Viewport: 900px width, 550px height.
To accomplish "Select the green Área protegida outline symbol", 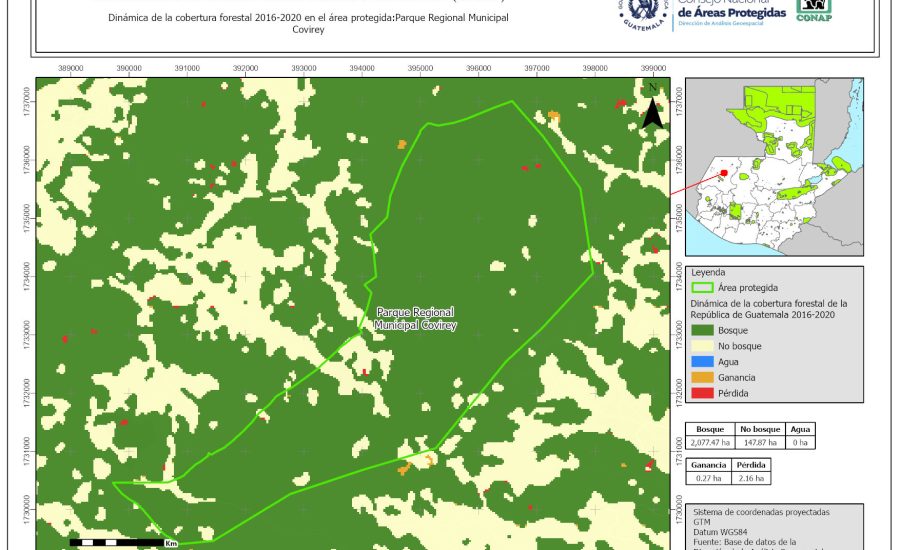I will 702,287.
